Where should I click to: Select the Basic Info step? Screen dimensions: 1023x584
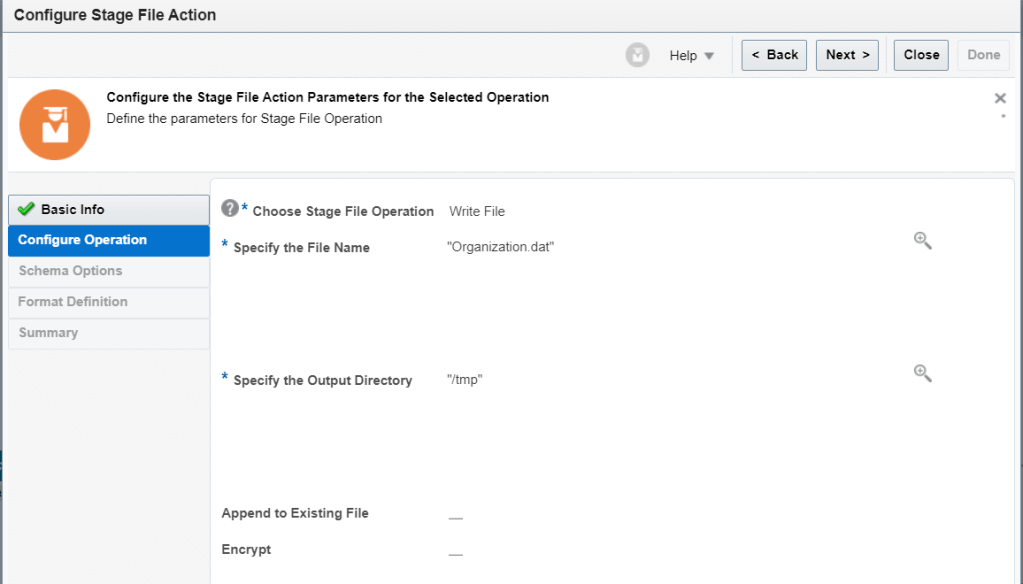pos(108,210)
